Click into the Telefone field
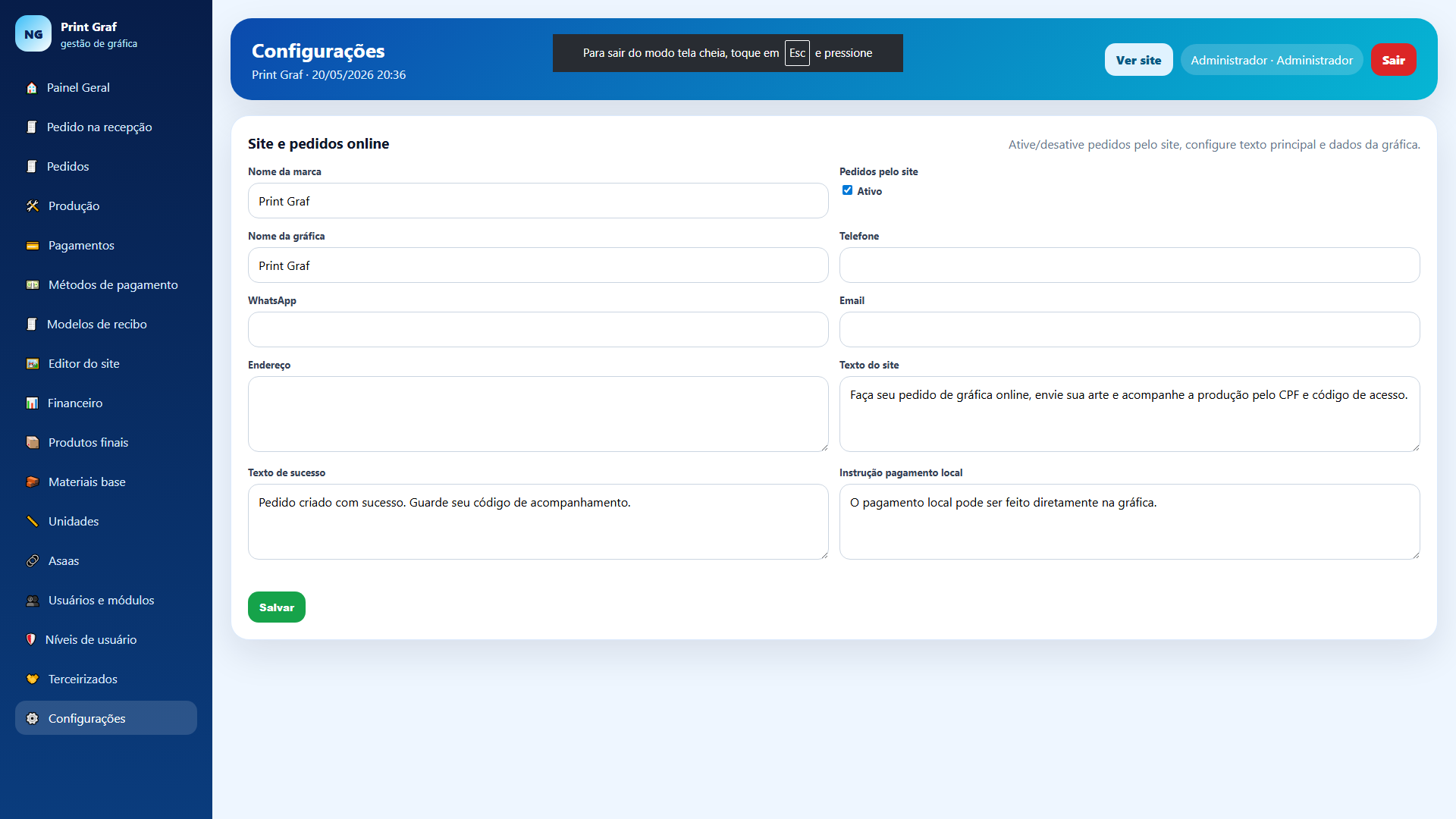The height and width of the screenshot is (819, 1456). (x=1129, y=265)
